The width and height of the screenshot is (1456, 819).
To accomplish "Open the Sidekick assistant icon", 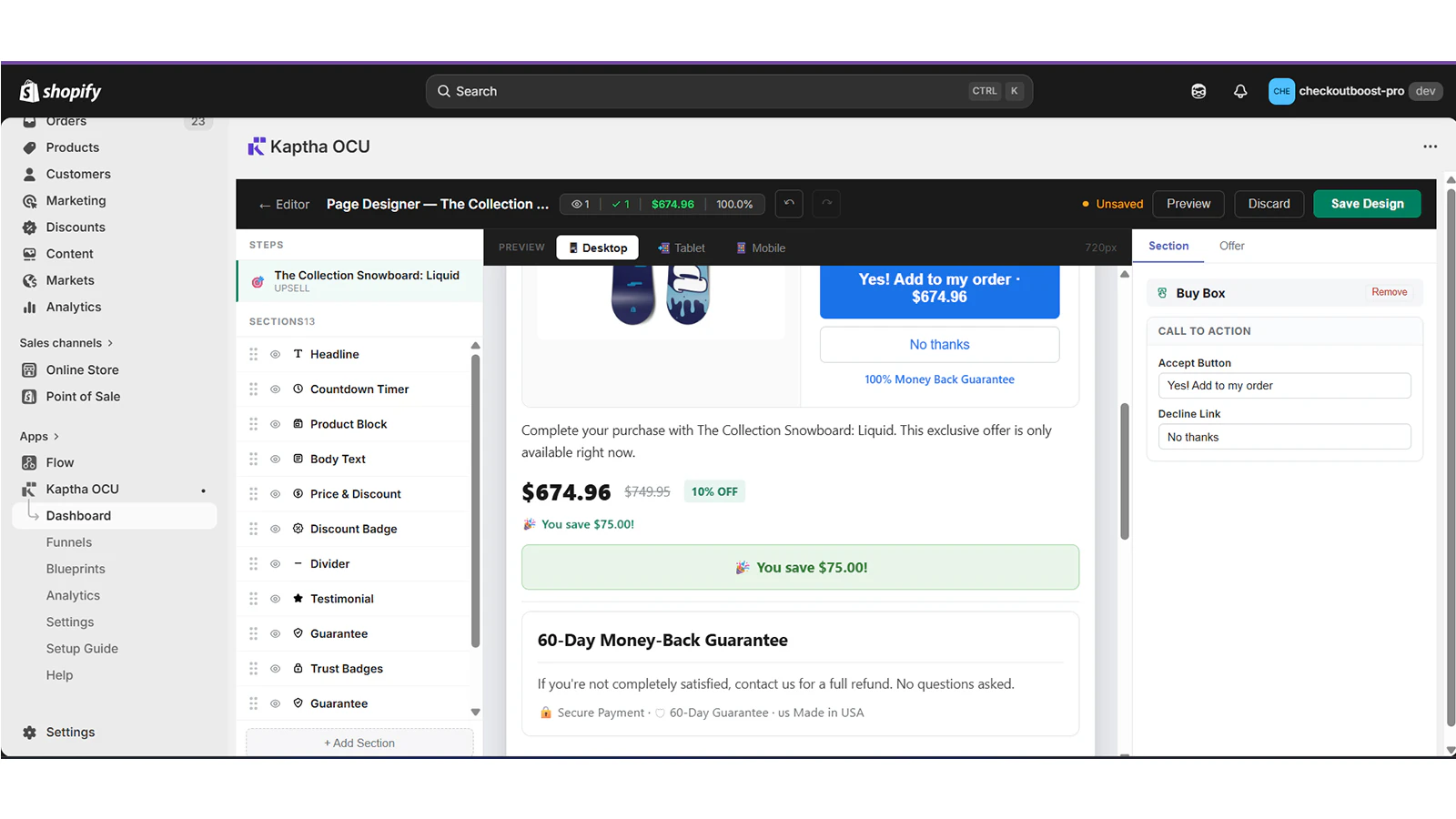I will 1198,91.
